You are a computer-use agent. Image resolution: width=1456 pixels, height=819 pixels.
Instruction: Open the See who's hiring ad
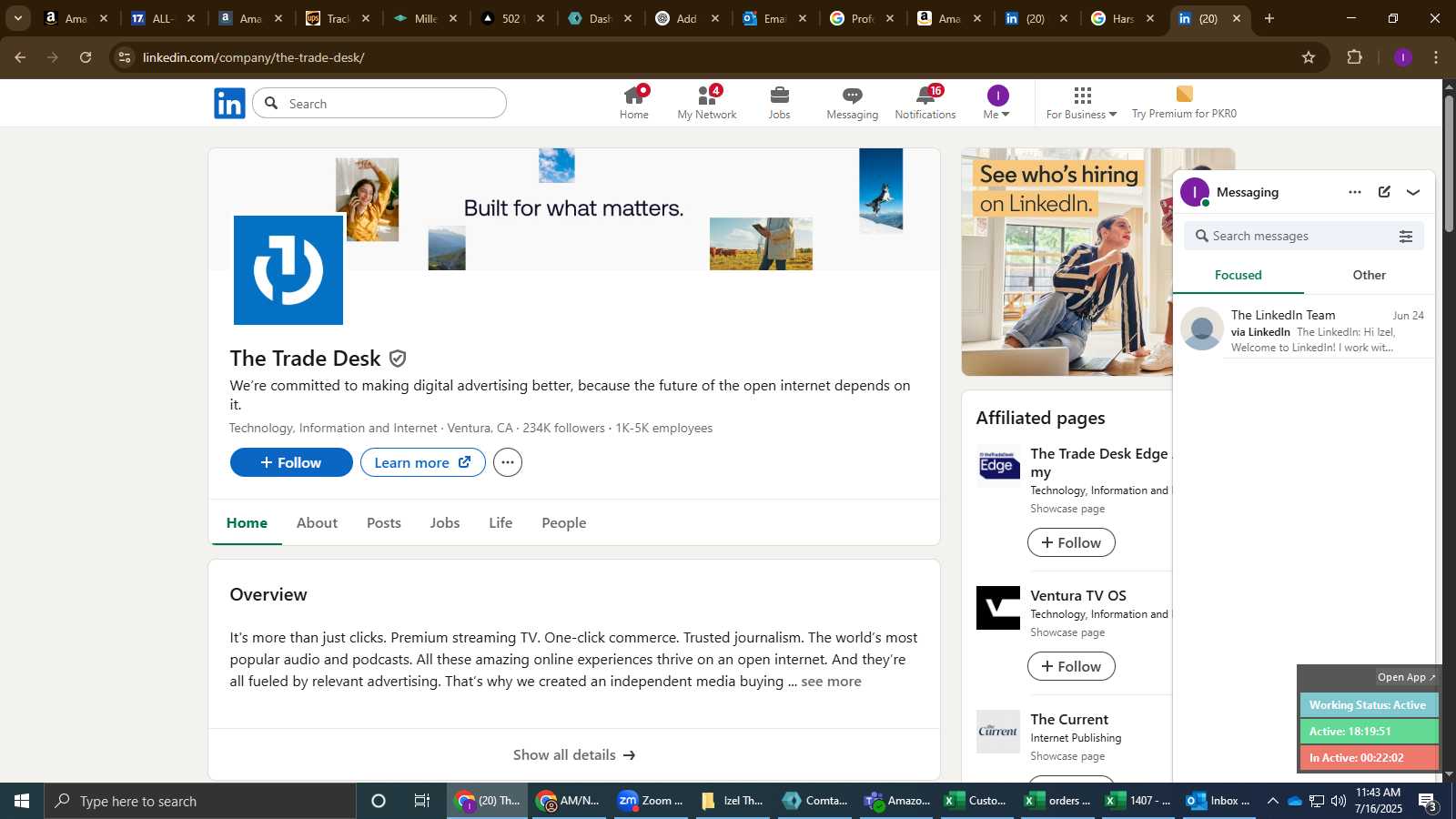point(1067,262)
